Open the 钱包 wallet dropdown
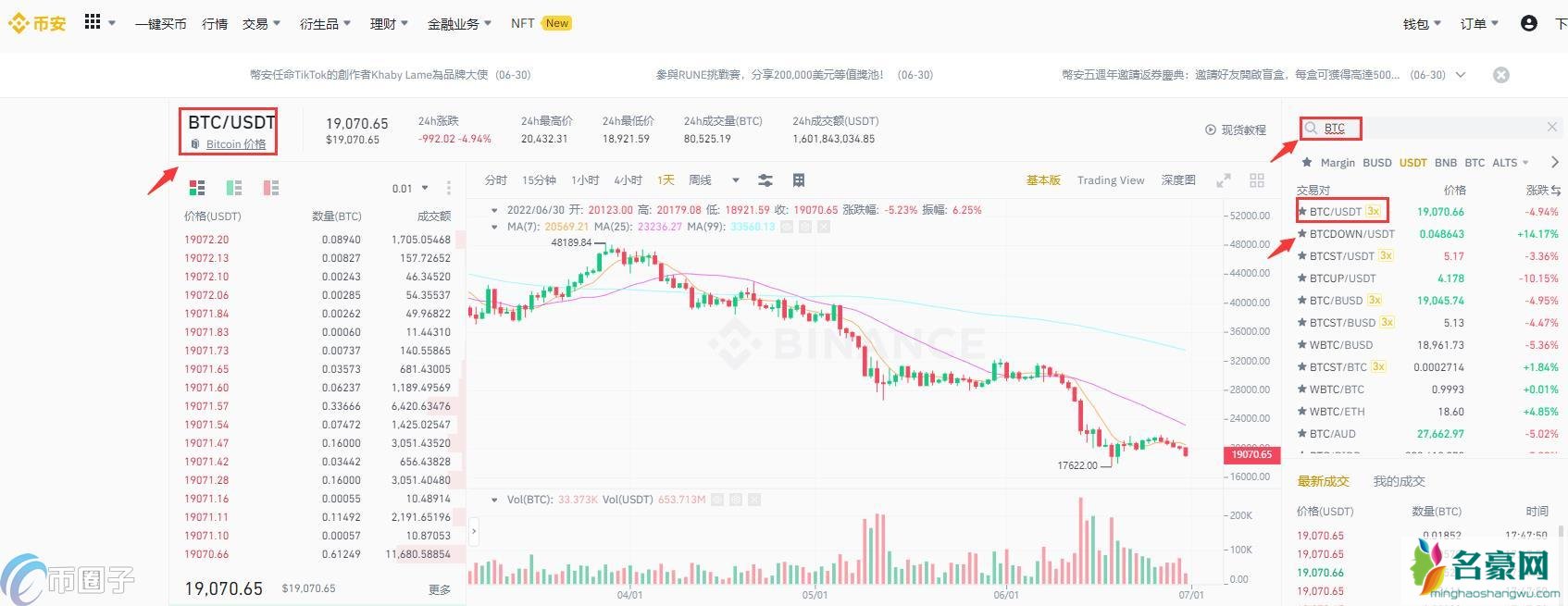Image resolution: width=1568 pixels, height=606 pixels. [1422, 24]
